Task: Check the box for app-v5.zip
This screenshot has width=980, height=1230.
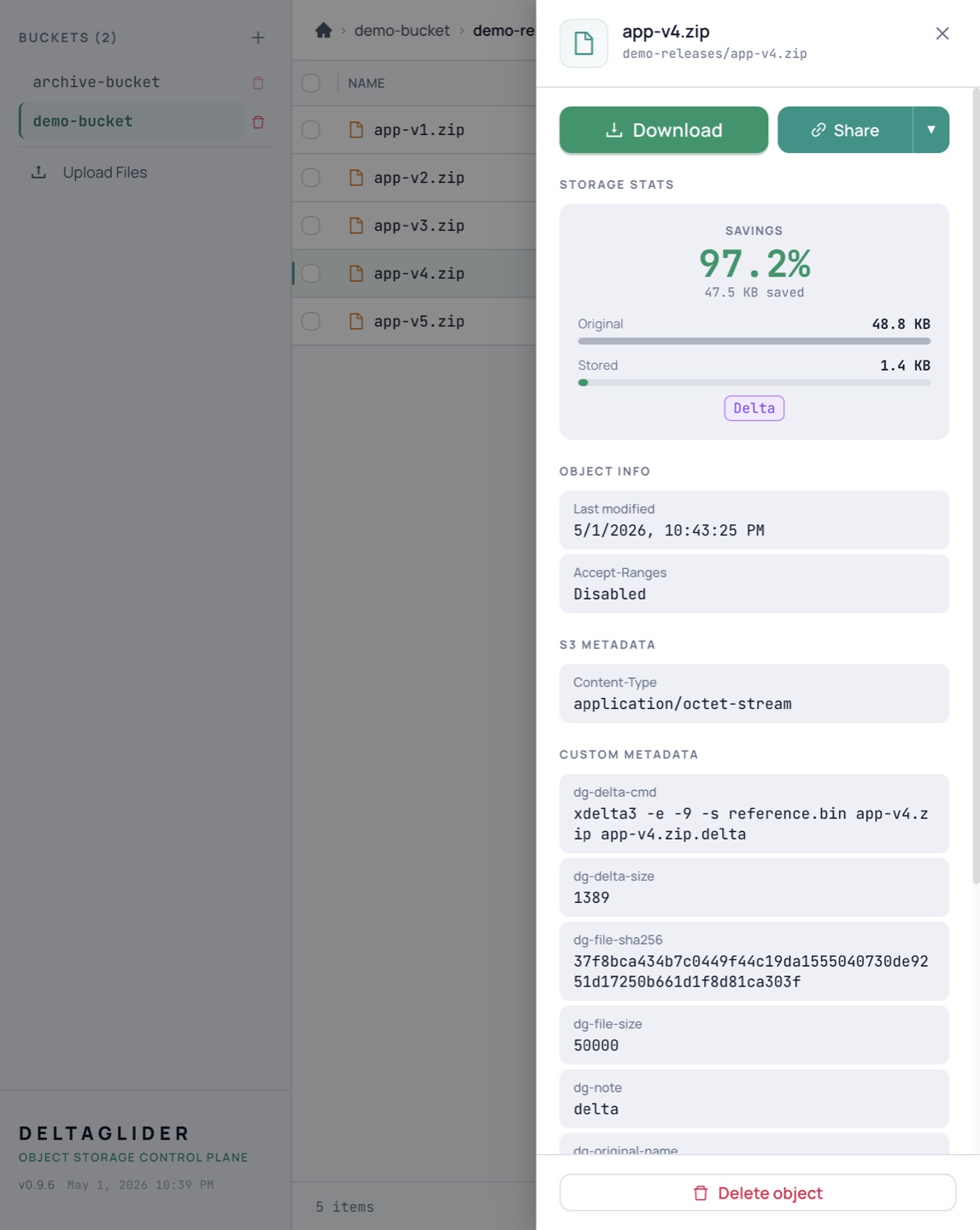Action: 311,321
